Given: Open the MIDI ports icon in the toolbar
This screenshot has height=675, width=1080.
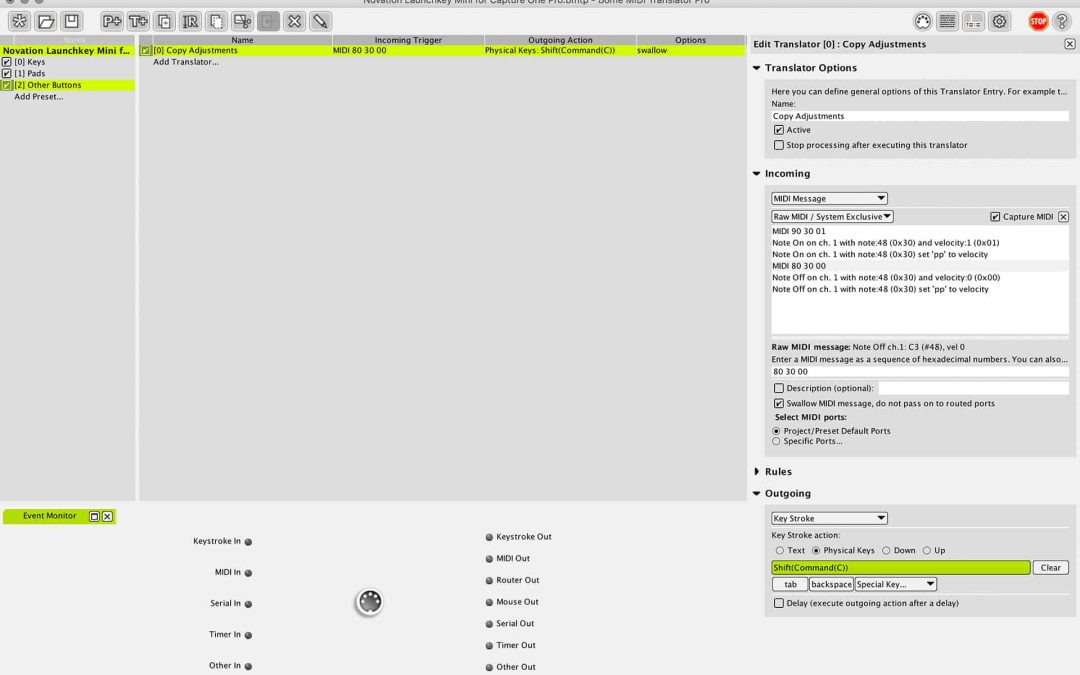Looking at the screenshot, I should tap(923, 21).
